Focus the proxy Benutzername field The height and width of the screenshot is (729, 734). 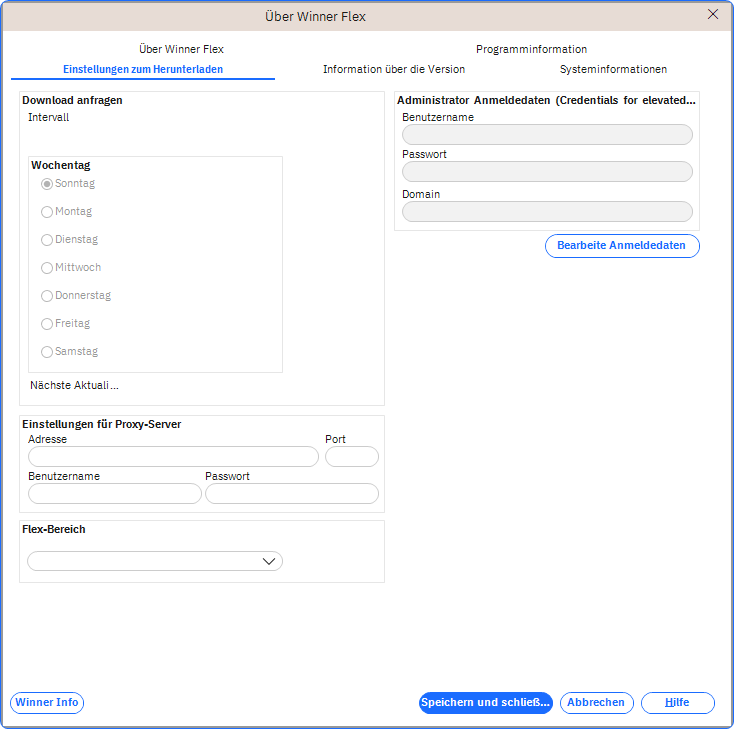coord(115,493)
